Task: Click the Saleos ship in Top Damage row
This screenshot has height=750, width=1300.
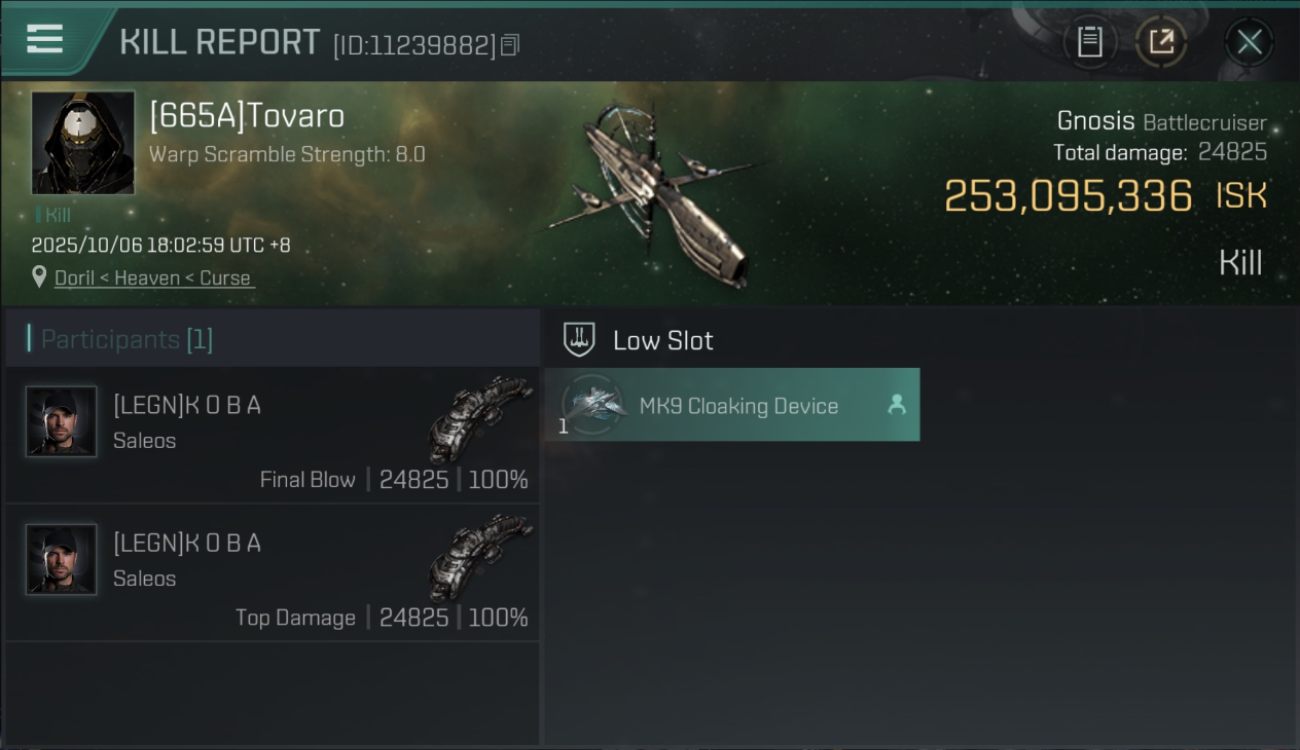Action: click(480, 557)
